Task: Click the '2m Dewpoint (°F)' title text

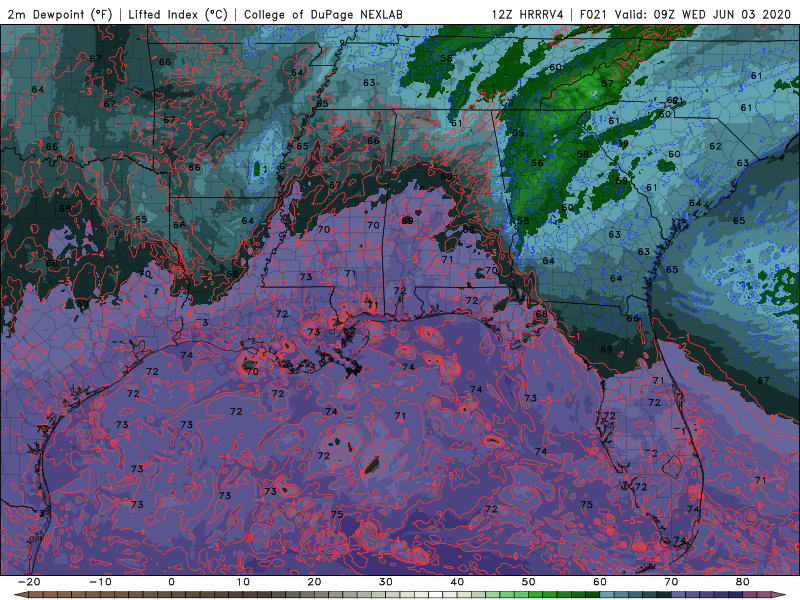Action: coord(60,14)
